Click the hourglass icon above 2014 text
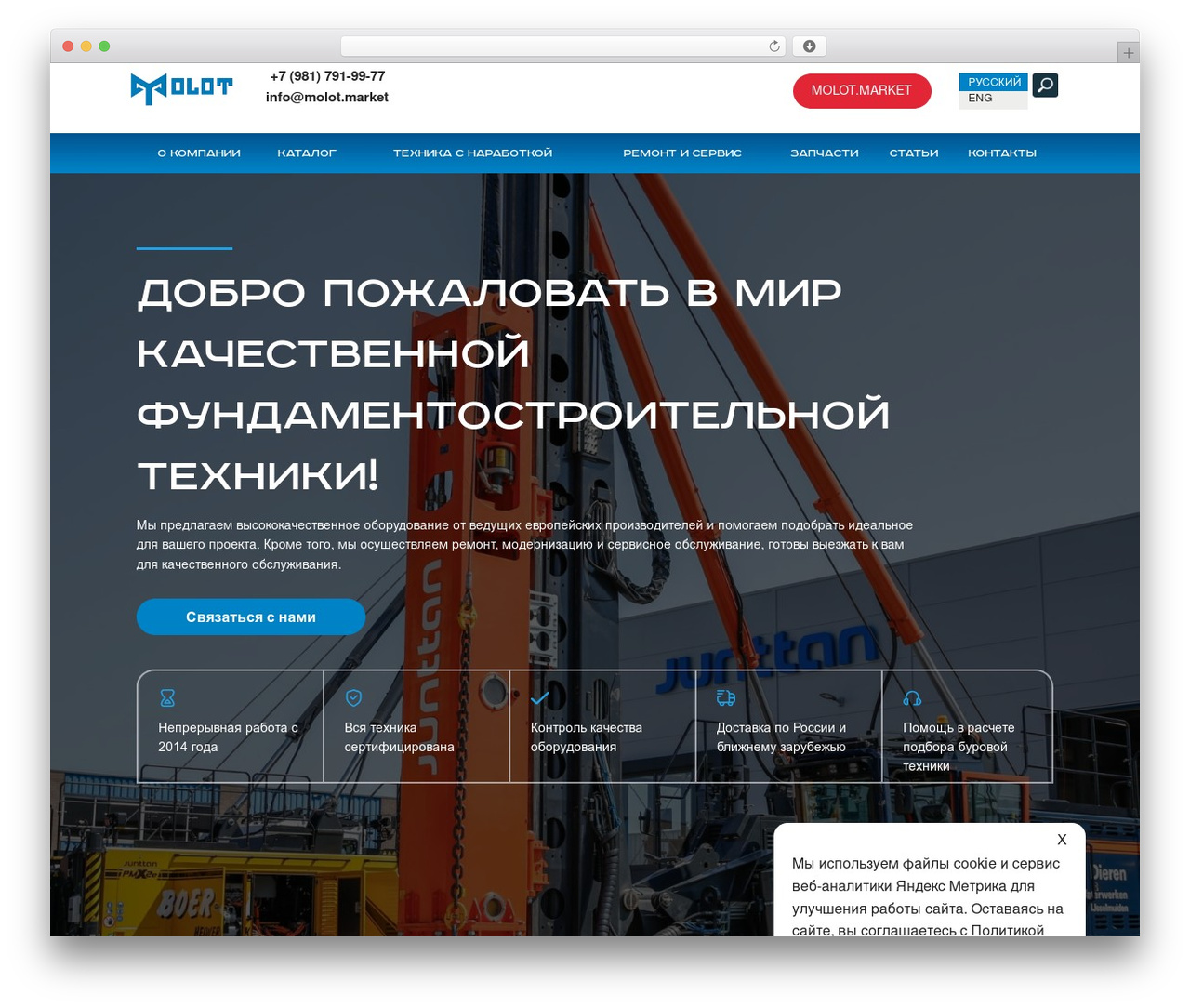The image size is (1190, 1008). pos(167,697)
